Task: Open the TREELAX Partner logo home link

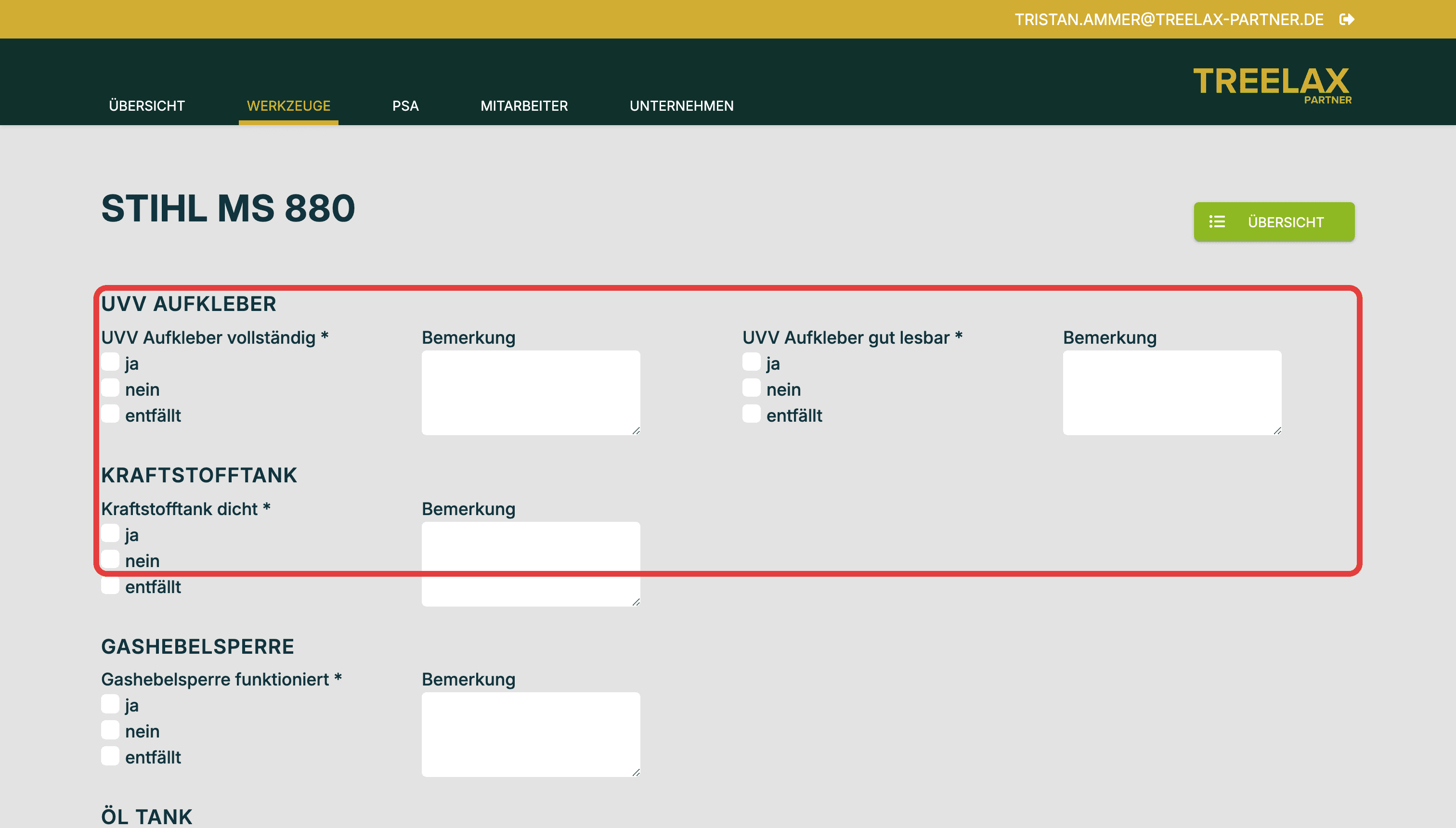Action: 1272,85
